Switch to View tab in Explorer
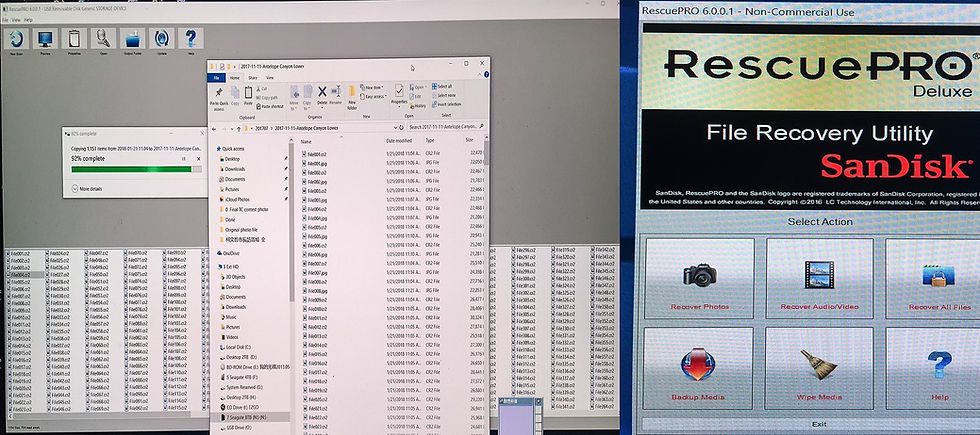Image resolution: width=980 pixels, height=435 pixels. click(270, 78)
